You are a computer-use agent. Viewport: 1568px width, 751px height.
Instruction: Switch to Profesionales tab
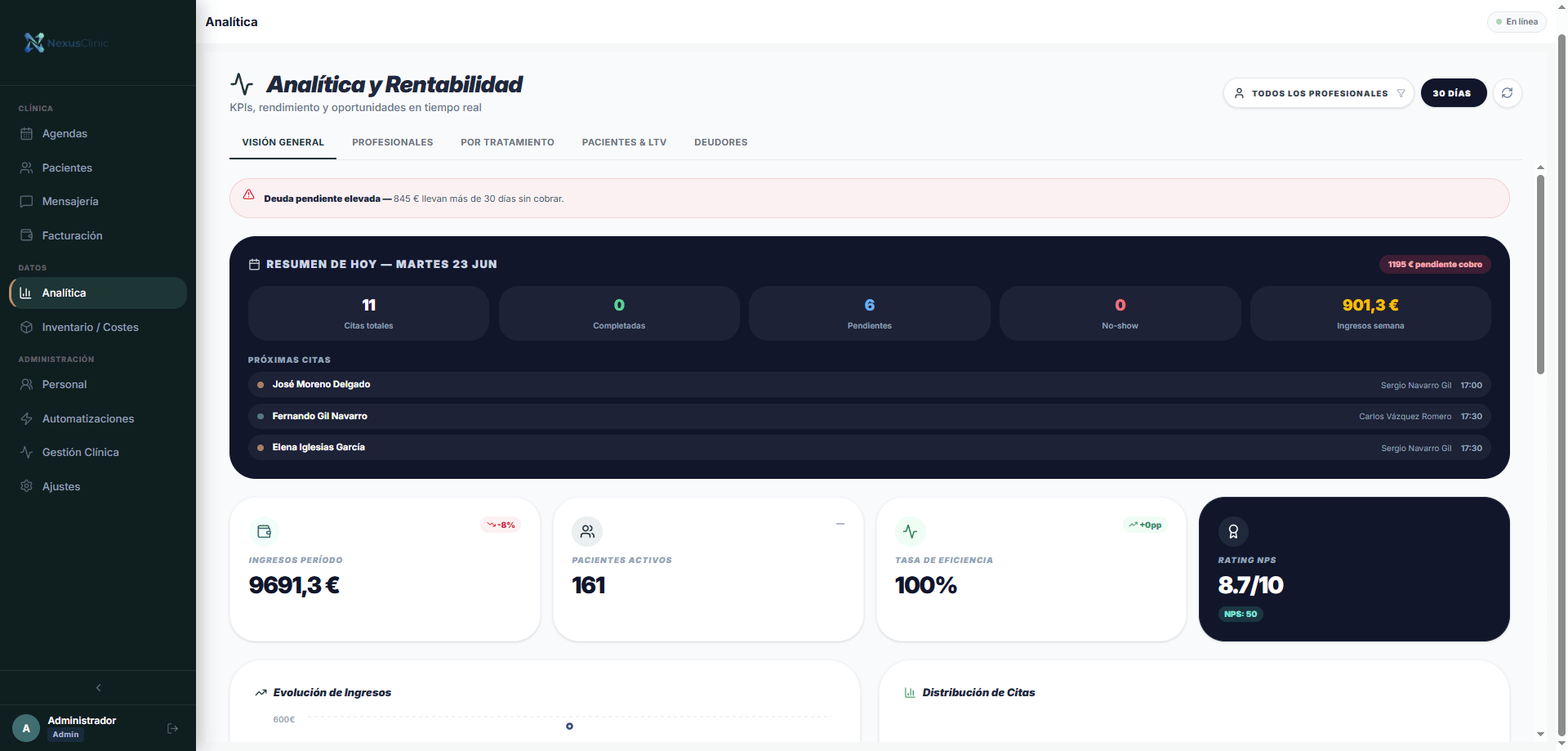(x=393, y=142)
